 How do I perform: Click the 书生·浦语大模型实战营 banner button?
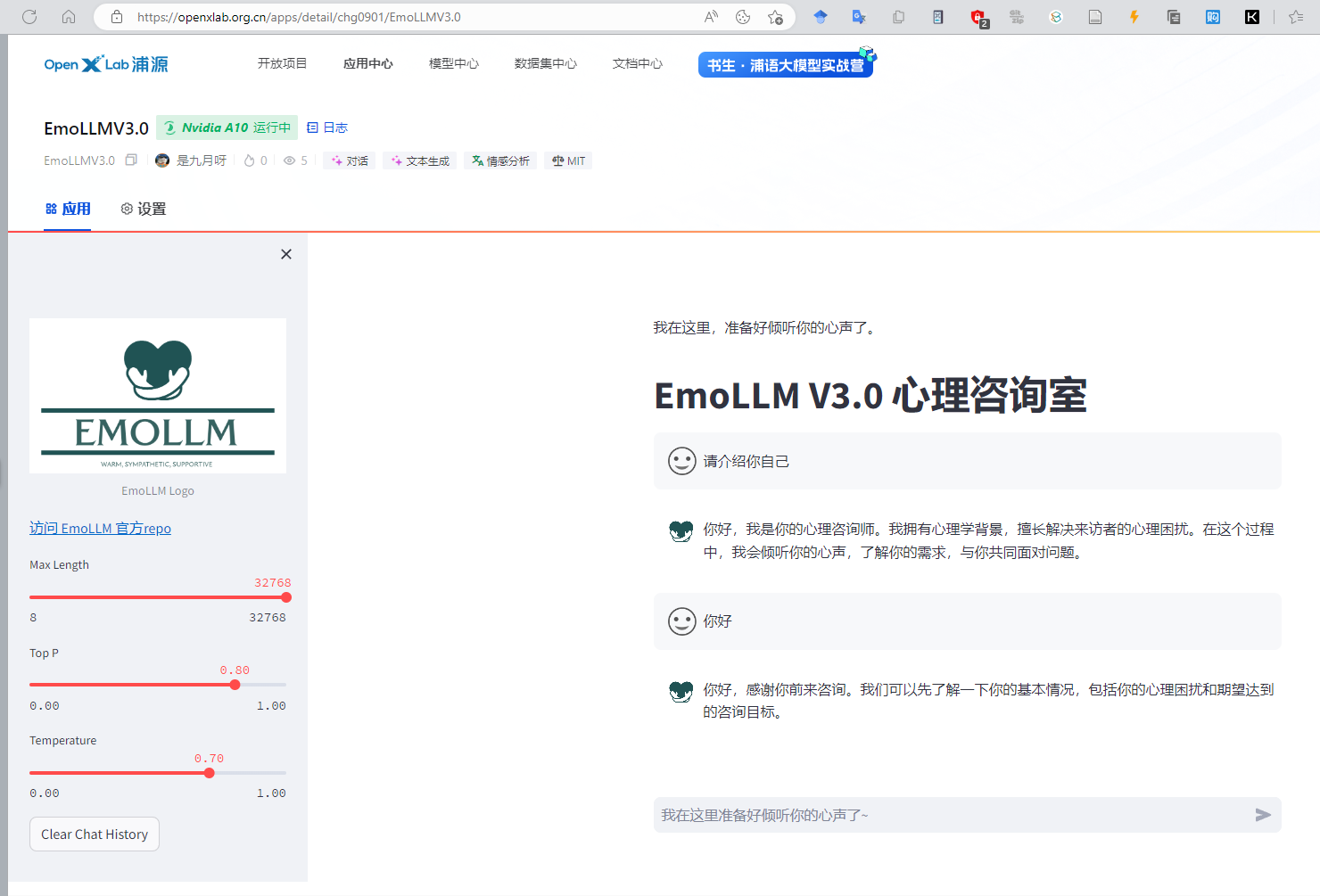pyautogui.click(x=786, y=64)
